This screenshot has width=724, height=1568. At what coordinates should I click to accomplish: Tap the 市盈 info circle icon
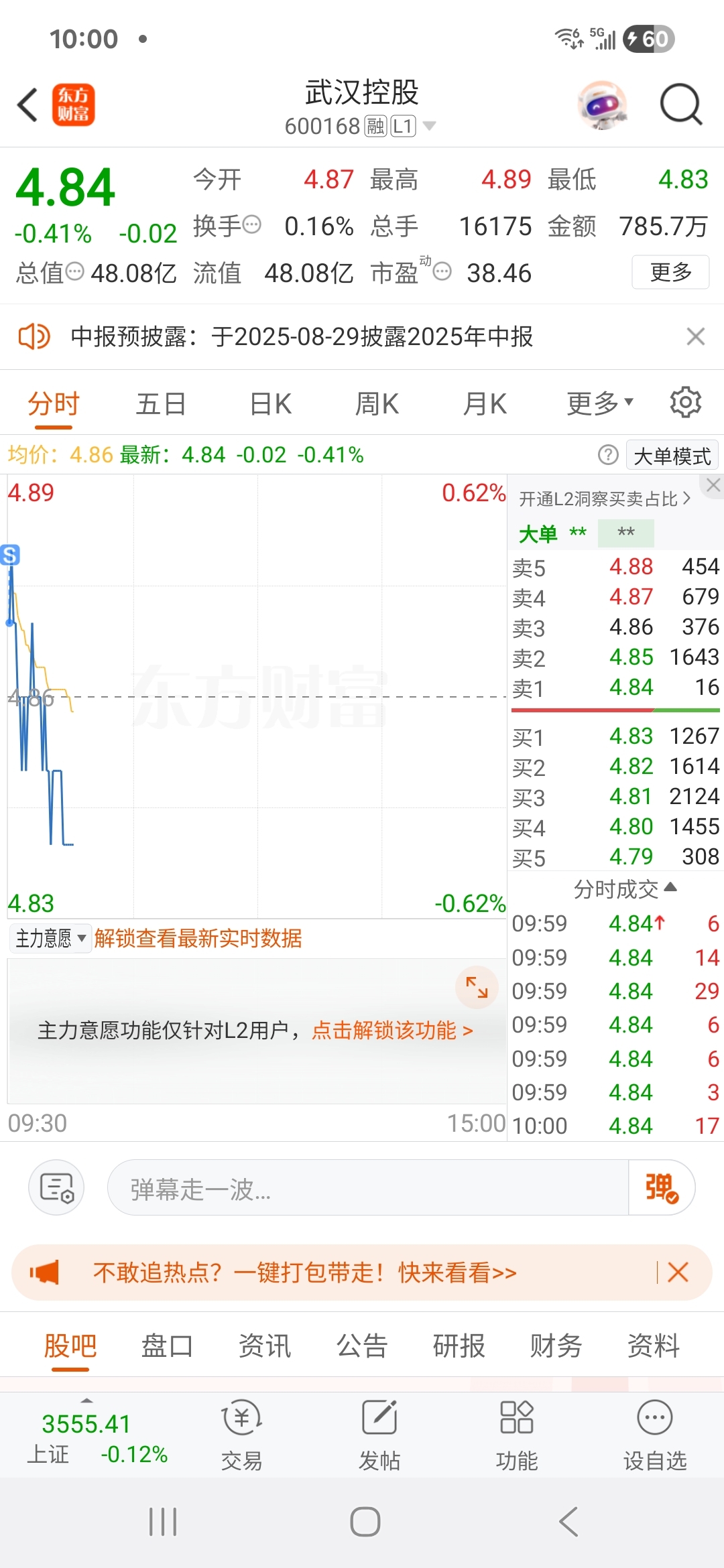click(x=442, y=271)
